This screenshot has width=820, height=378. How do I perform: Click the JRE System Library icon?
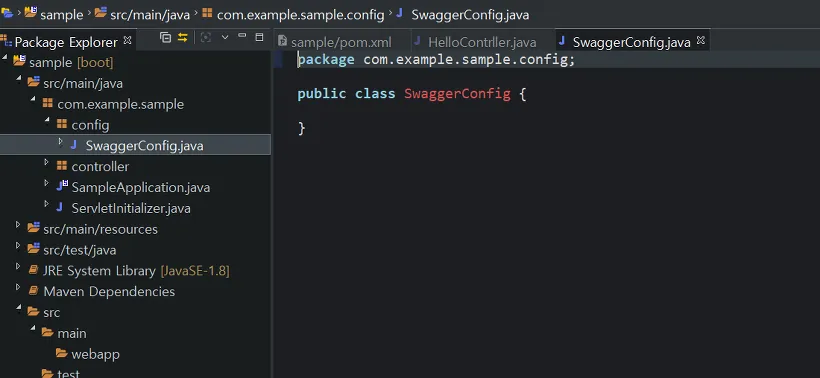pyautogui.click(x=33, y=270)
